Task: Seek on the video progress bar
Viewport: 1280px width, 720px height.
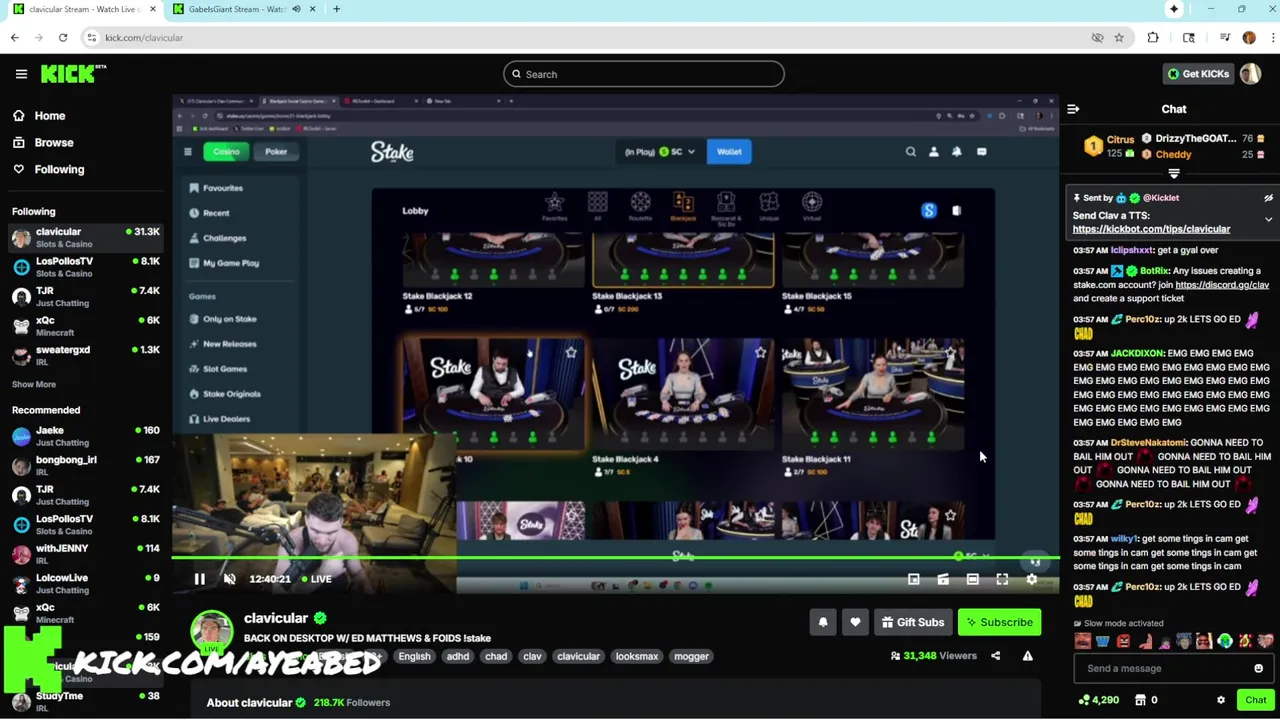Action: (x=615, y=557)
